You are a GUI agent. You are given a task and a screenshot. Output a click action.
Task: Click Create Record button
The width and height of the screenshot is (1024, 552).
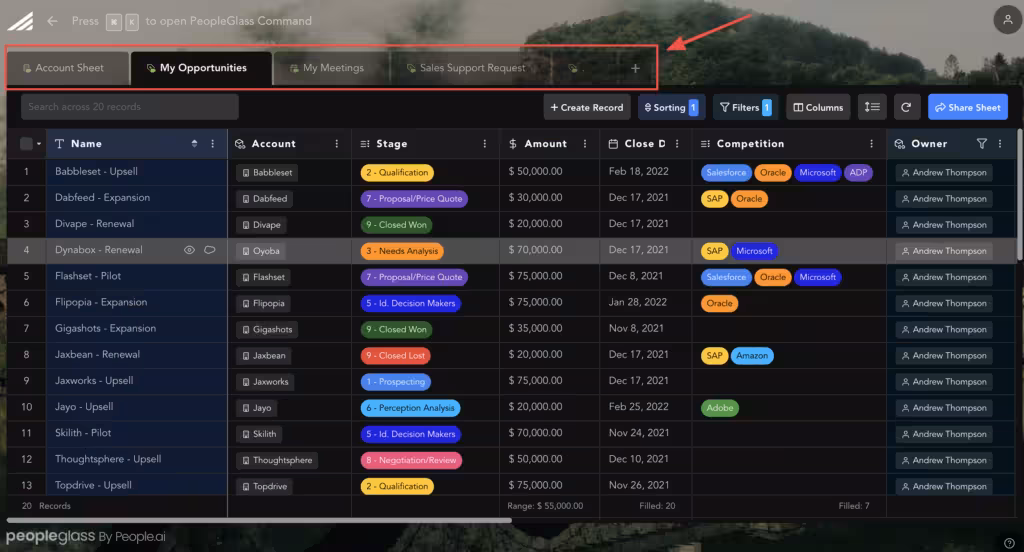586,107
